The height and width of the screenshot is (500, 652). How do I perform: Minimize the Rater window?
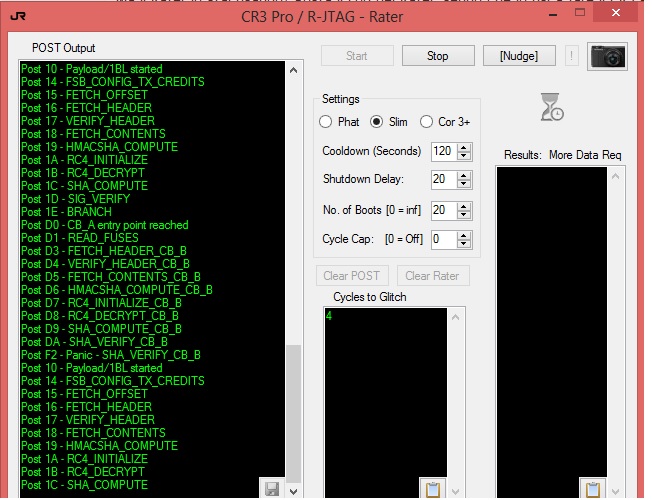[553, 15]
